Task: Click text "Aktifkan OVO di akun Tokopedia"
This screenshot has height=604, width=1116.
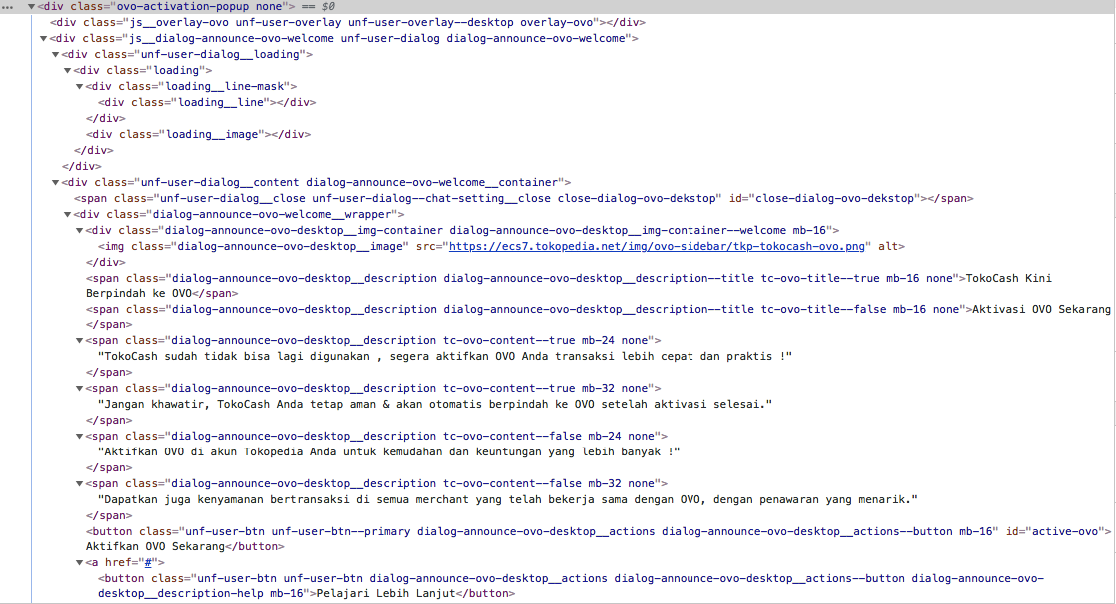Action: click(204, 451)
